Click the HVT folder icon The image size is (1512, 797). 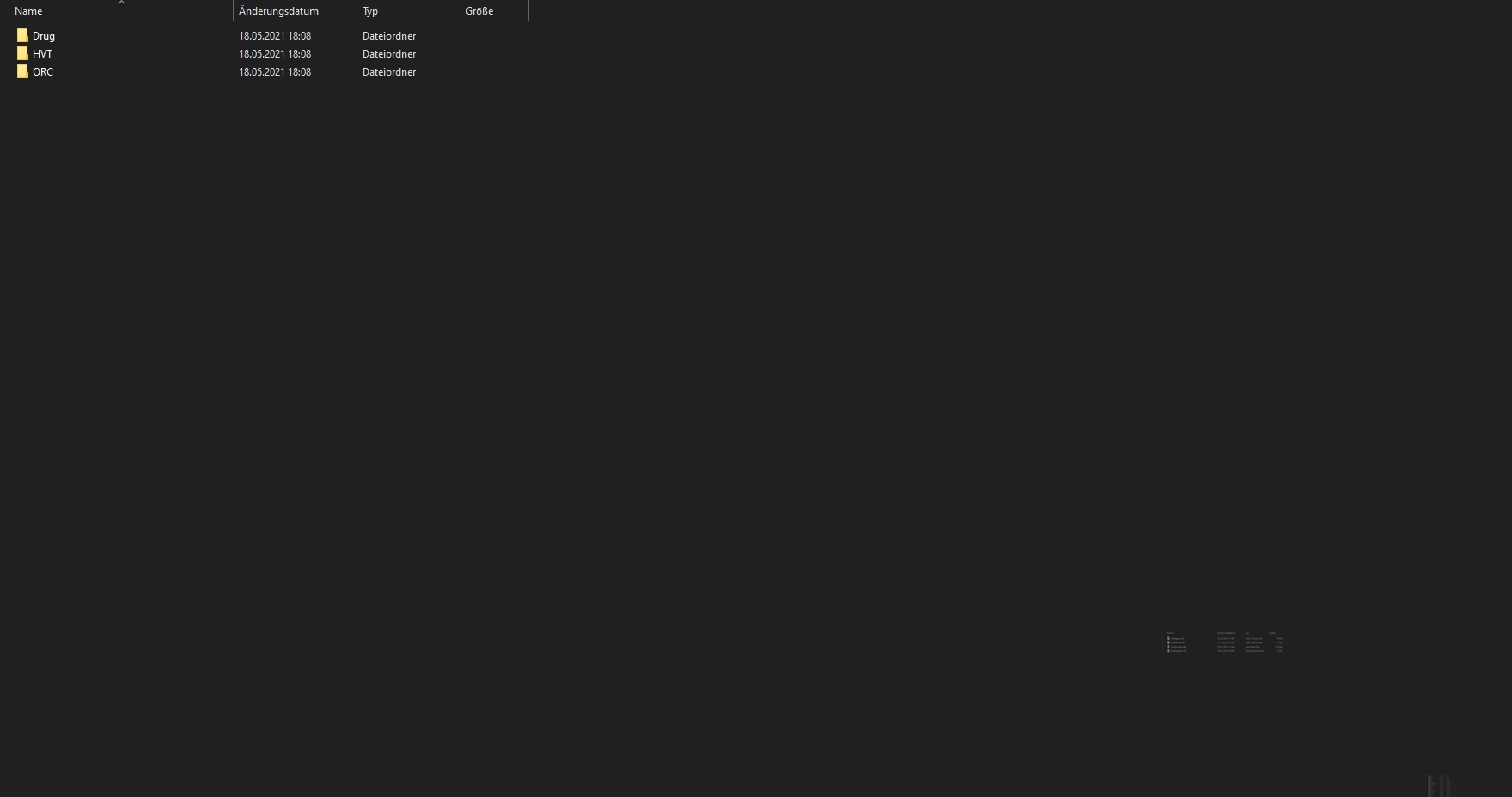[x=22, y=54]
